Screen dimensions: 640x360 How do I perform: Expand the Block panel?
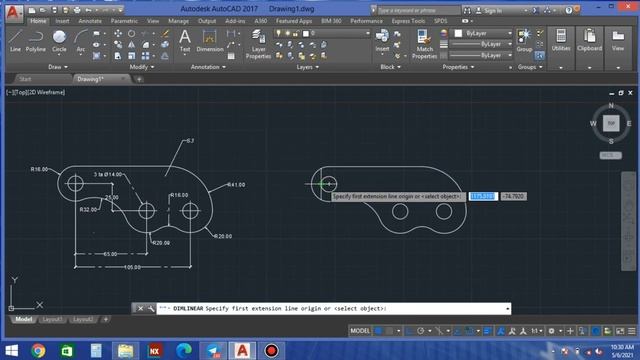click(390, 67)
